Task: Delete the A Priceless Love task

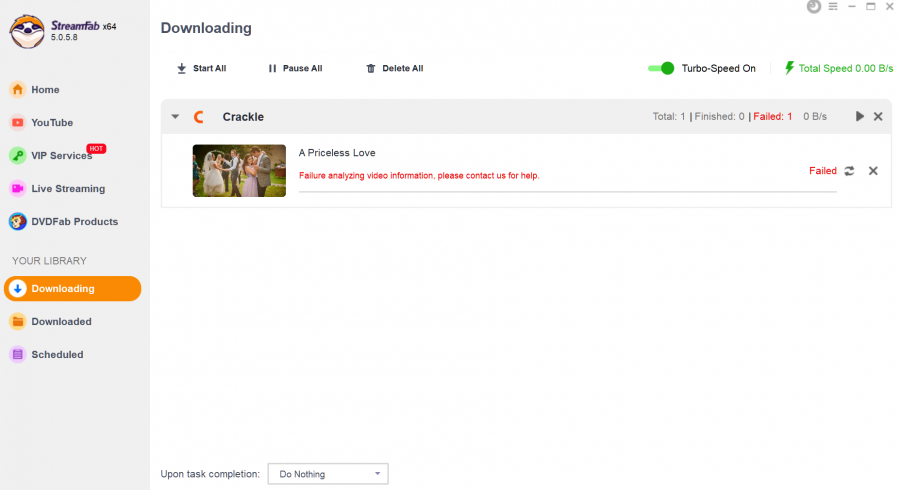Action: [x=873, y=171]
